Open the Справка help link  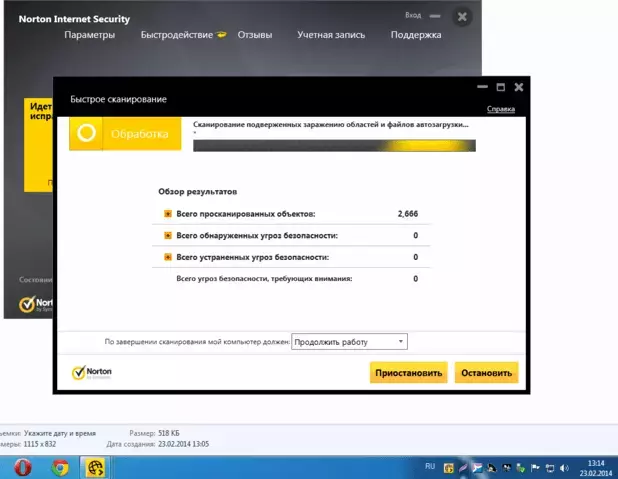pos(501,109)
